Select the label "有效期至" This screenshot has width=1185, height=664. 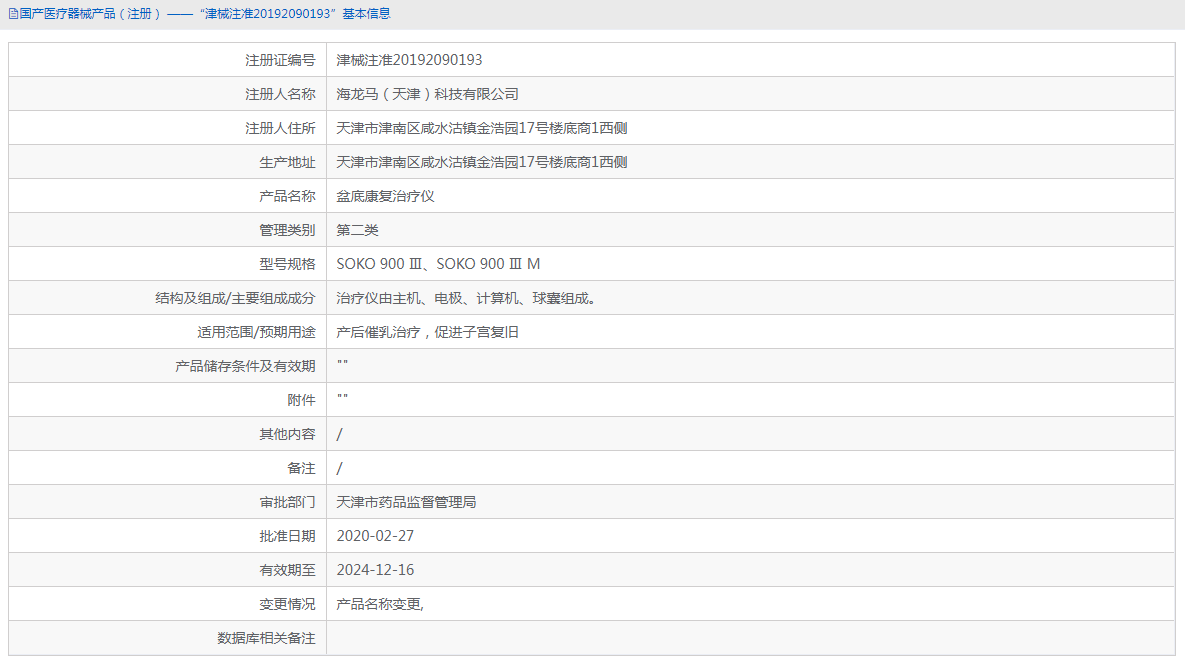click(x=286, y=570)
